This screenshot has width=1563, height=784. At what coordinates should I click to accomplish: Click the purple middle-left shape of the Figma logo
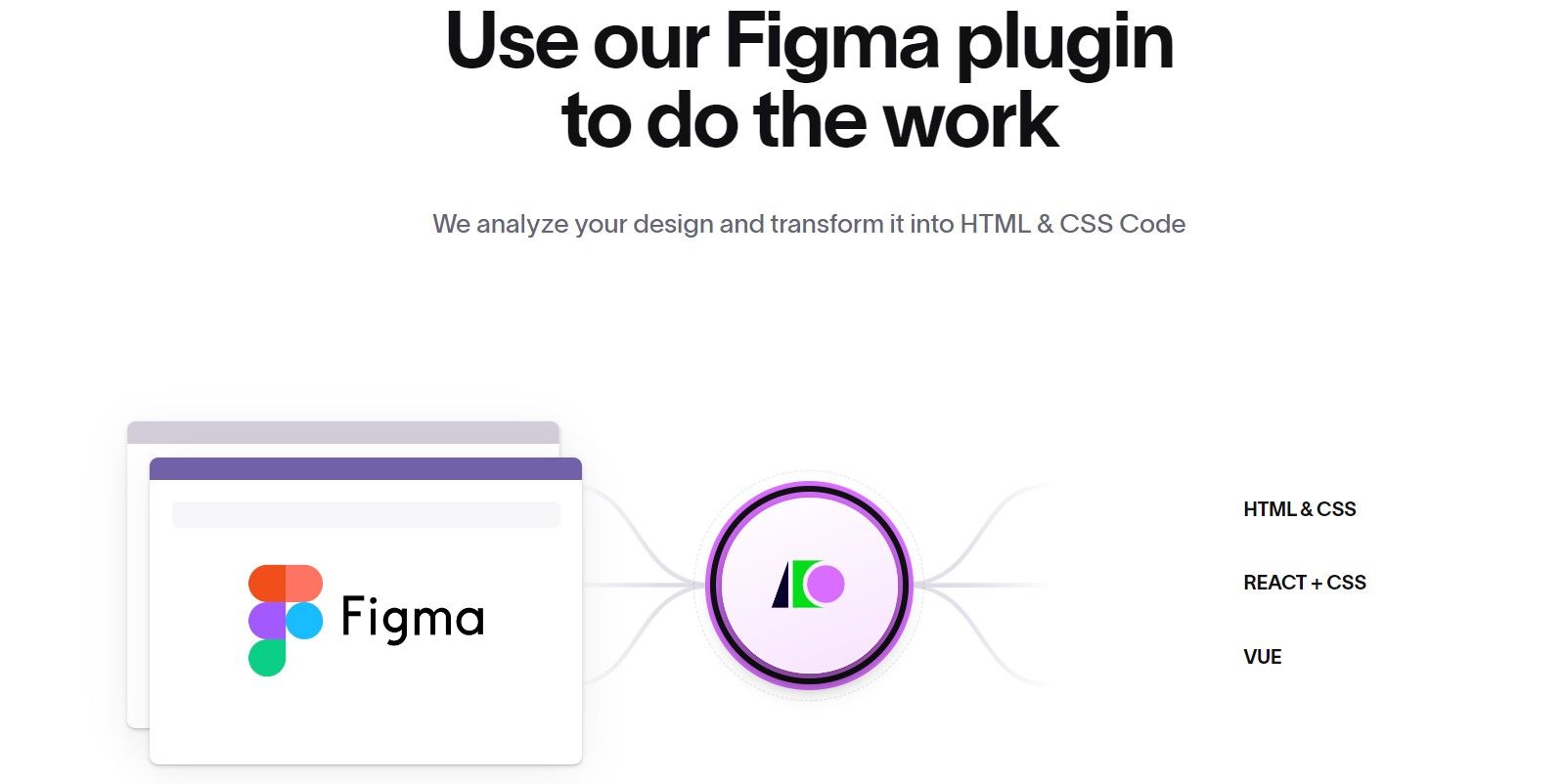click(266, 620)
